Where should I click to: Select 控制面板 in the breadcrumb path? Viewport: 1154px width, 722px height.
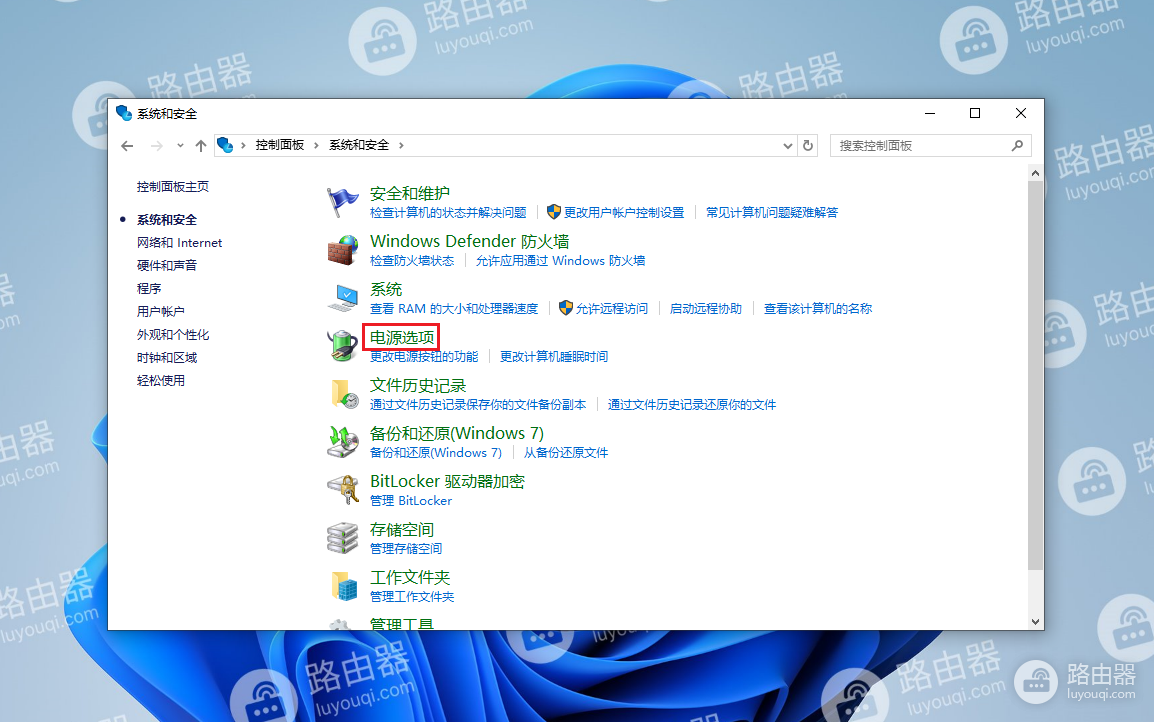point(280,145)
